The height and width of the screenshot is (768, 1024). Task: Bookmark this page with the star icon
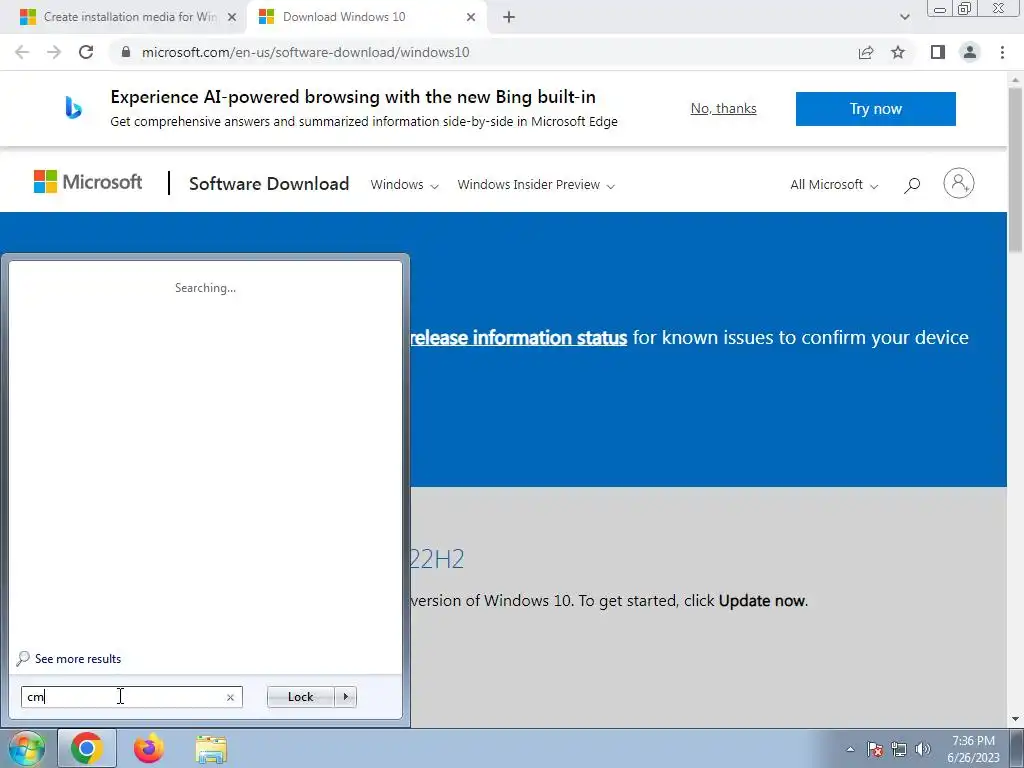click(898, 52)
